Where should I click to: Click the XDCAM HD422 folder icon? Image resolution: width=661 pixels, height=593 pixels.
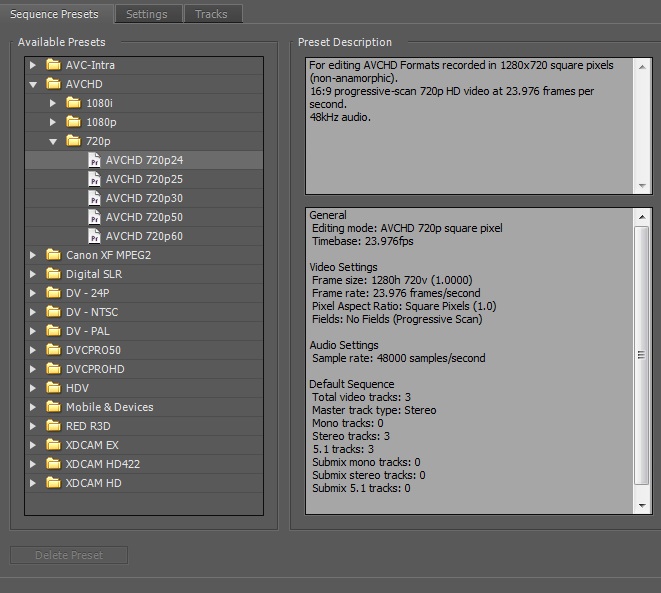pyautogui.click(x=53, y=464)
